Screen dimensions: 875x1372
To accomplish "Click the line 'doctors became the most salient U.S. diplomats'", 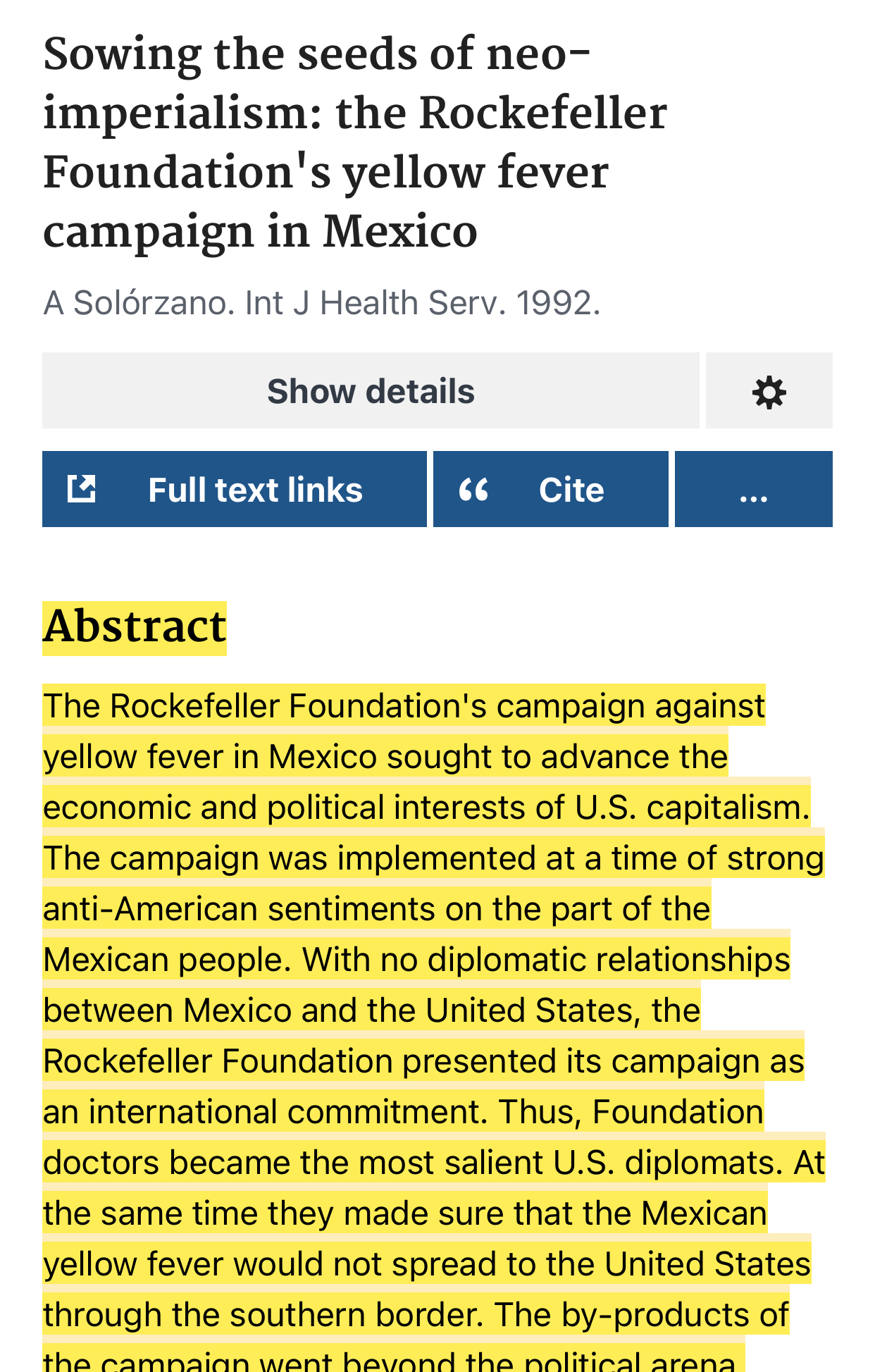I will (x=413, y=1163).
